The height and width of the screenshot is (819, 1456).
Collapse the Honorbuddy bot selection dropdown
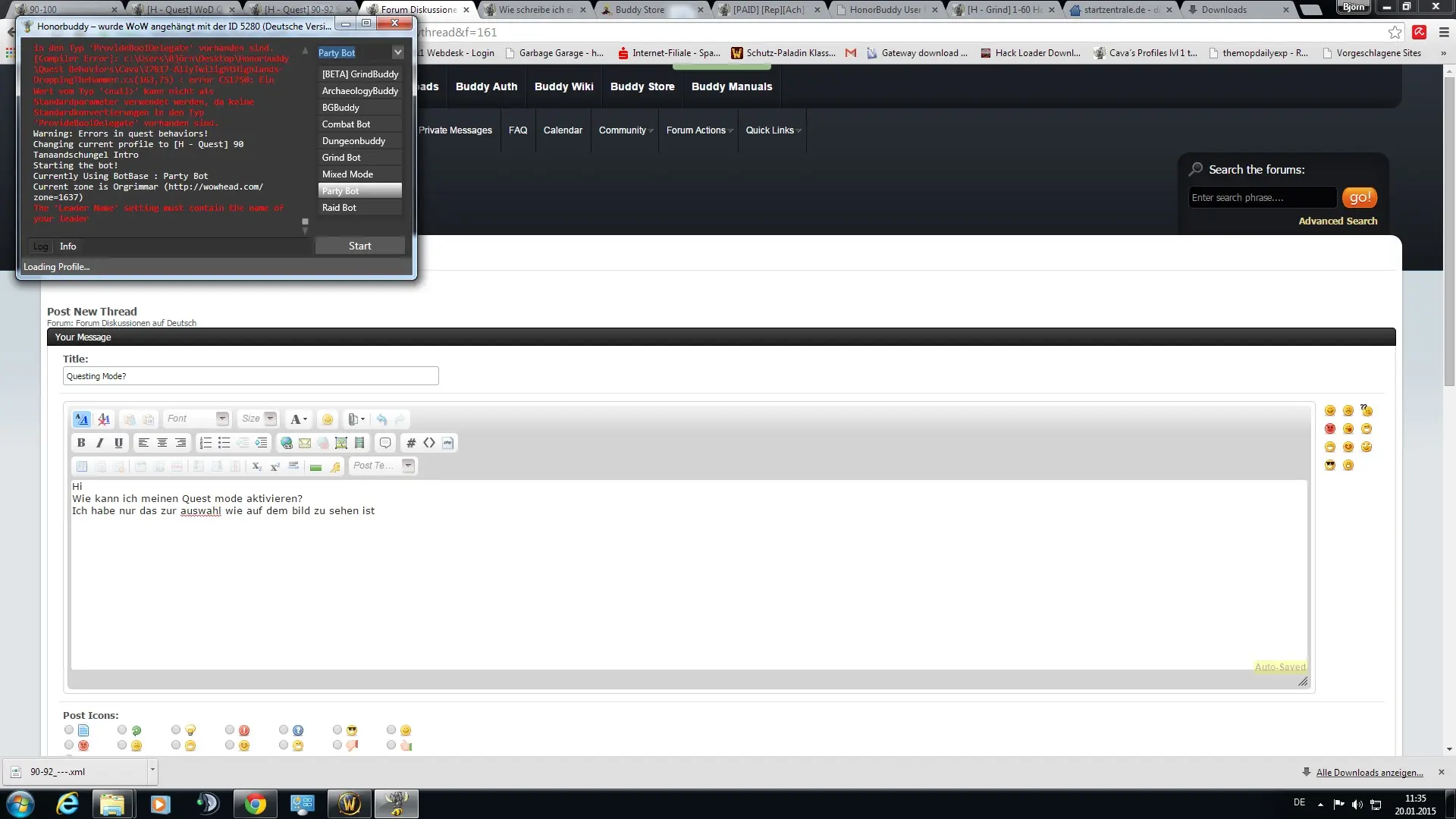[x=397, y=52]
